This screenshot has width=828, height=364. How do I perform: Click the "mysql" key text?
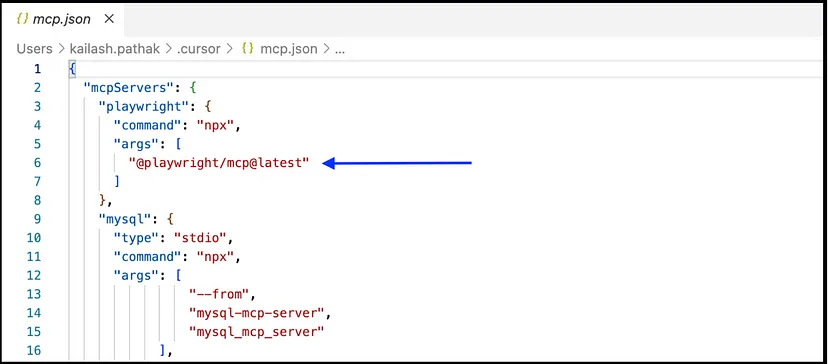coord(125,219)
